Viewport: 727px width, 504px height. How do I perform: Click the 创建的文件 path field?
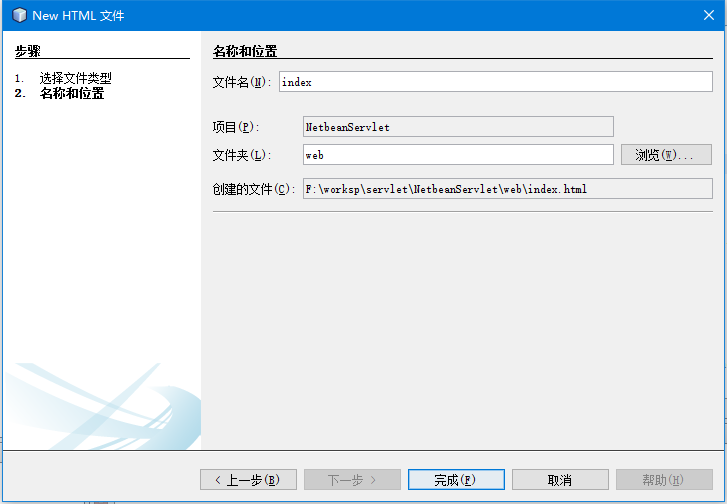click(x=507, y=189)
